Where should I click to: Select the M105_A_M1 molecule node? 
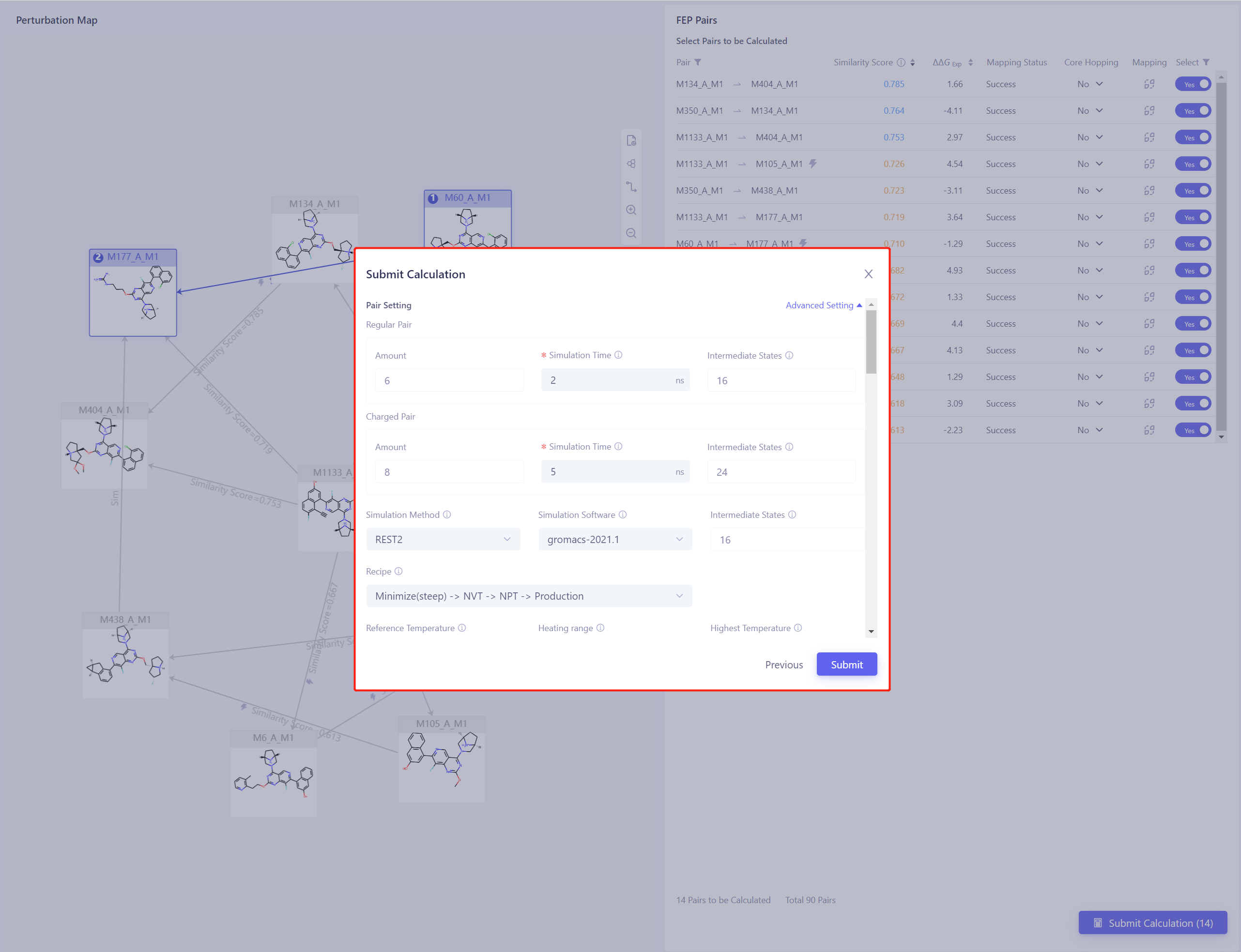442,759
